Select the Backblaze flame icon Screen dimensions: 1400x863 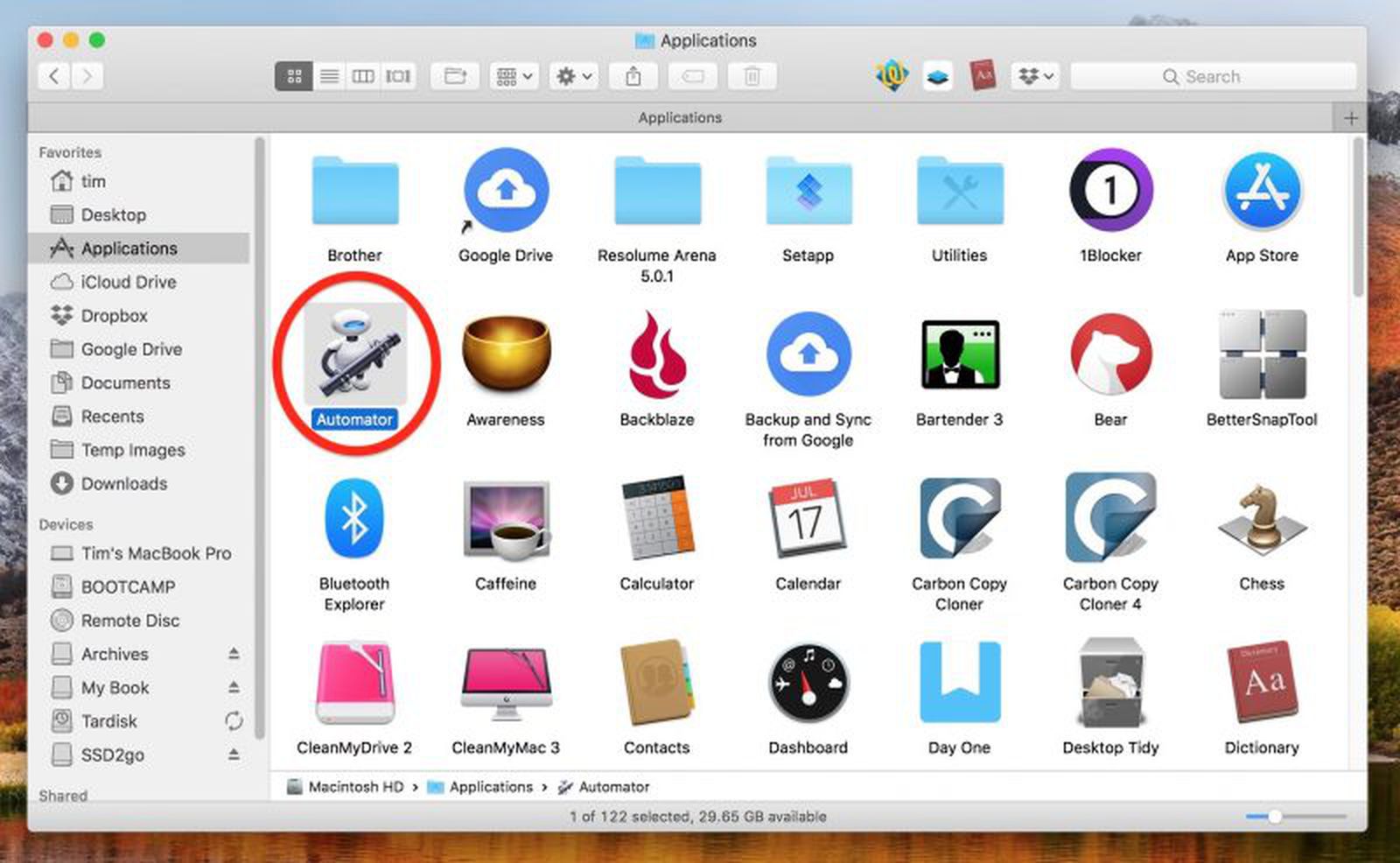656,356
